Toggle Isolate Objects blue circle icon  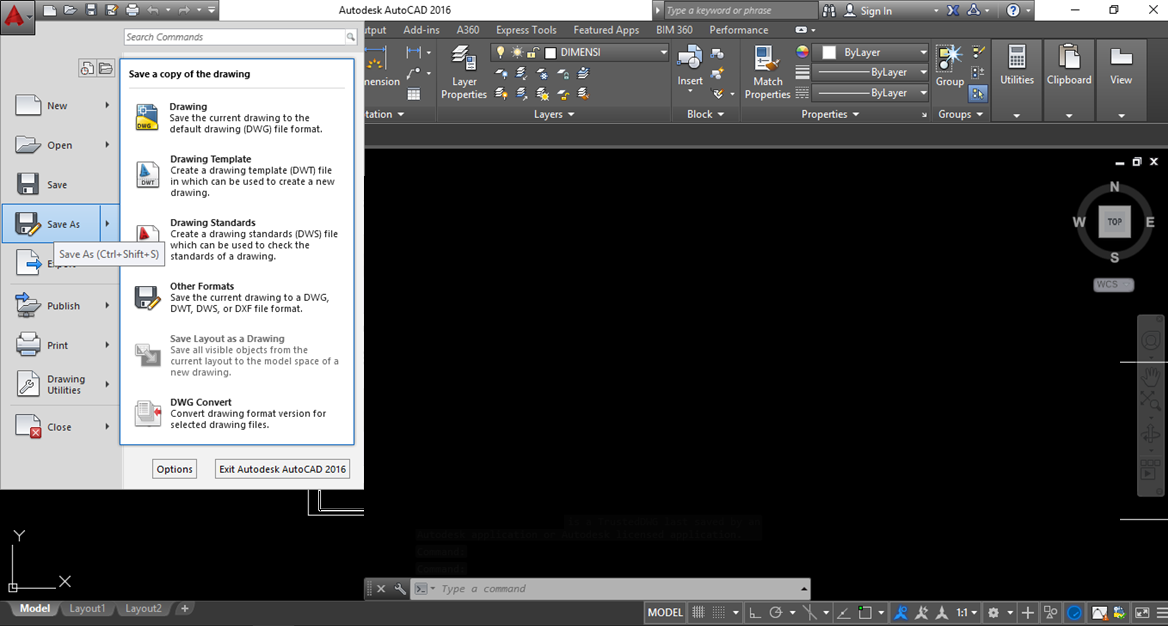coord(1075,613)
